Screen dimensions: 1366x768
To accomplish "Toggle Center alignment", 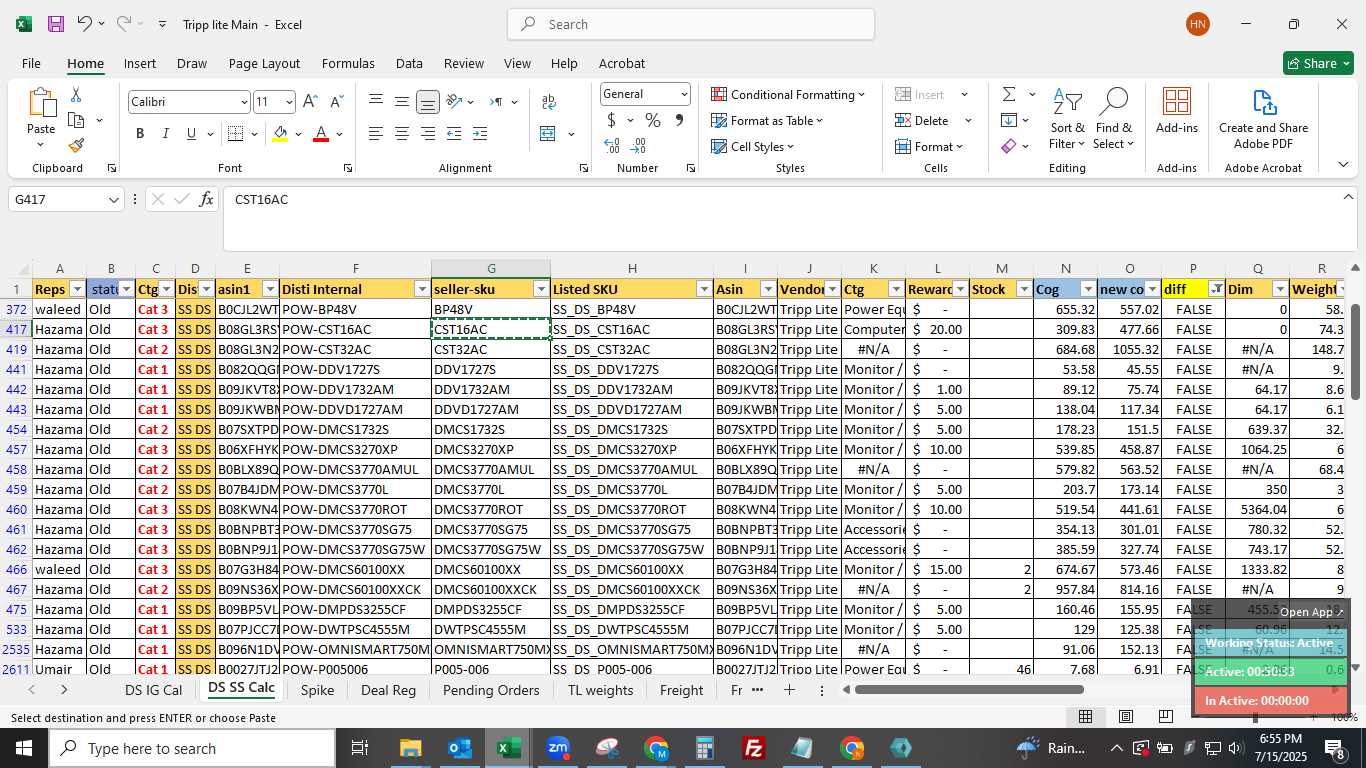I will (x=401, y=134).
